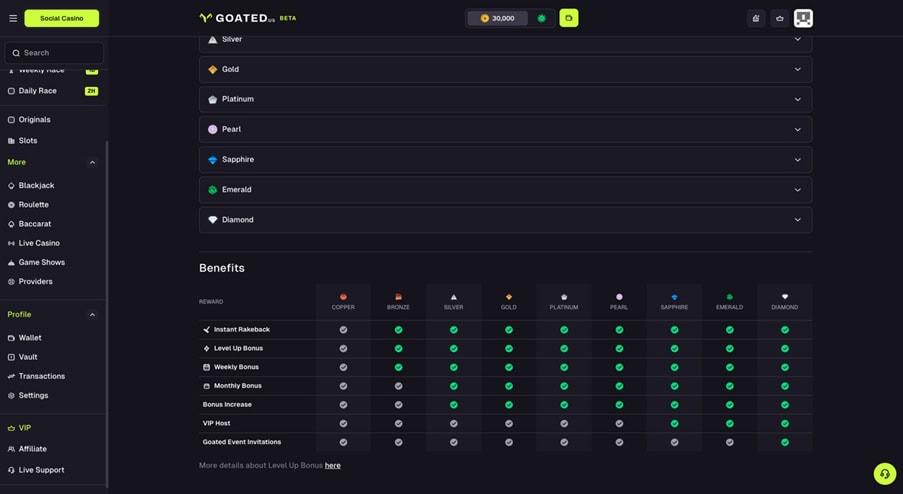The image size is (903, 494).
Task: Open the gift rewards icon in the header
Action: 756,18
